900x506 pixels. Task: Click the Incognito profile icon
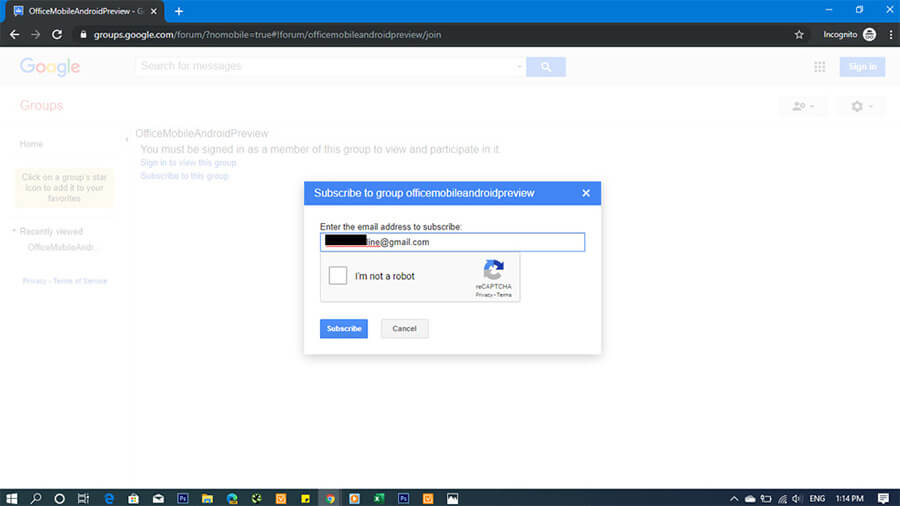[x=869, y=34]
